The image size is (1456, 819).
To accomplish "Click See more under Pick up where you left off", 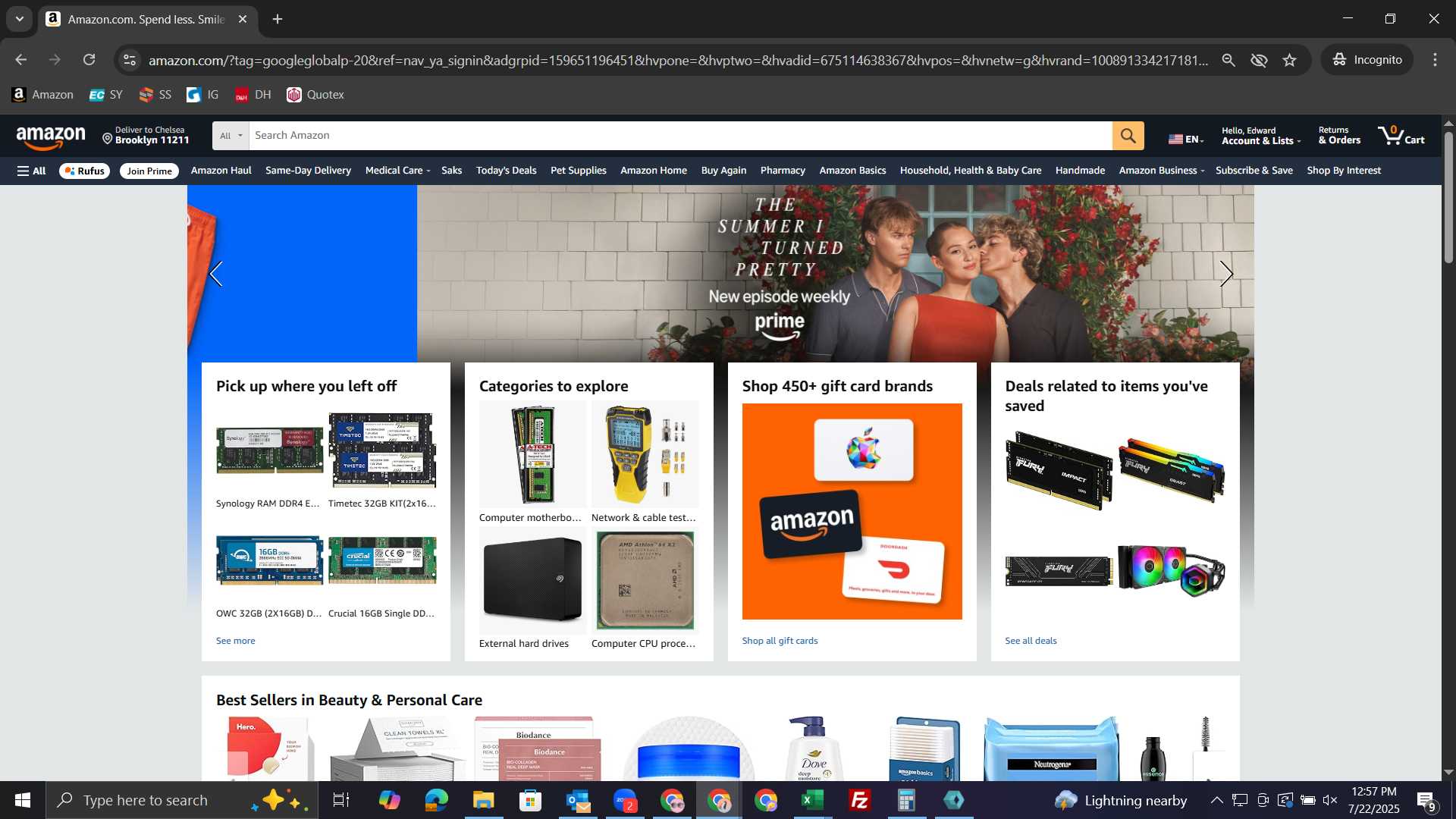I will (x=235, y=641).
